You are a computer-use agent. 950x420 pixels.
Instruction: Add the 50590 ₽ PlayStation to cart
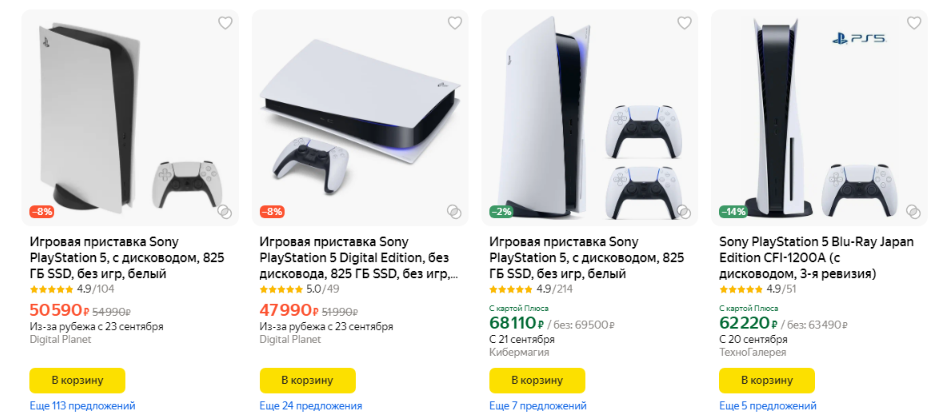click(78, 381)
